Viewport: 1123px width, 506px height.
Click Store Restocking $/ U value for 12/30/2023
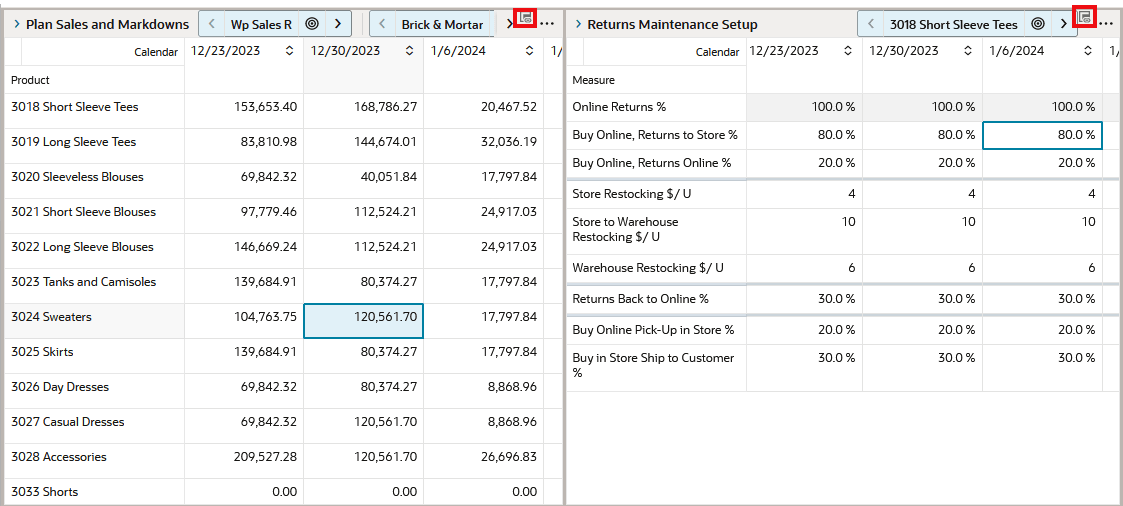click(922, 194)
